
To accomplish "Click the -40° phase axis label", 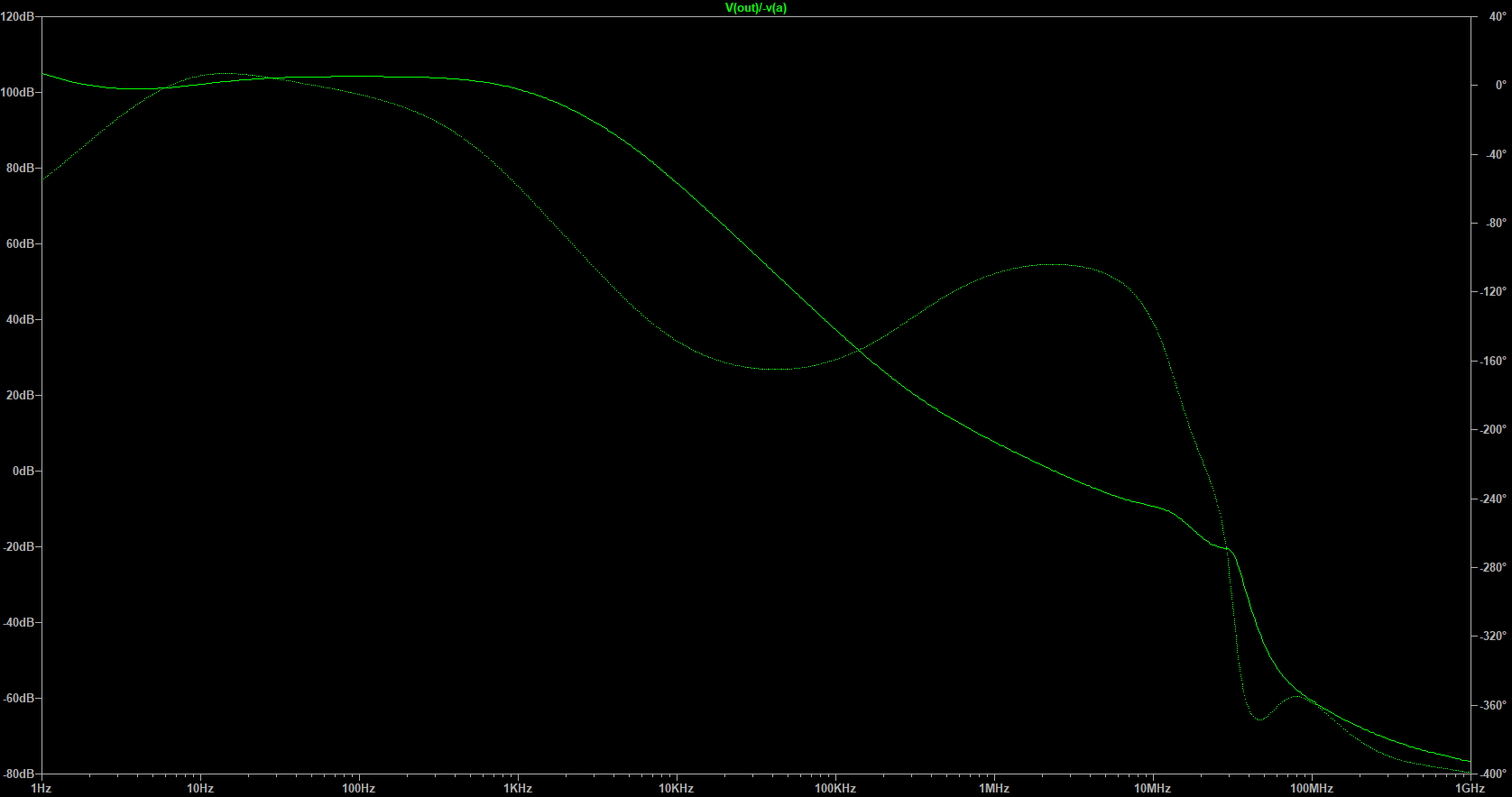I will click(1496, 154).
